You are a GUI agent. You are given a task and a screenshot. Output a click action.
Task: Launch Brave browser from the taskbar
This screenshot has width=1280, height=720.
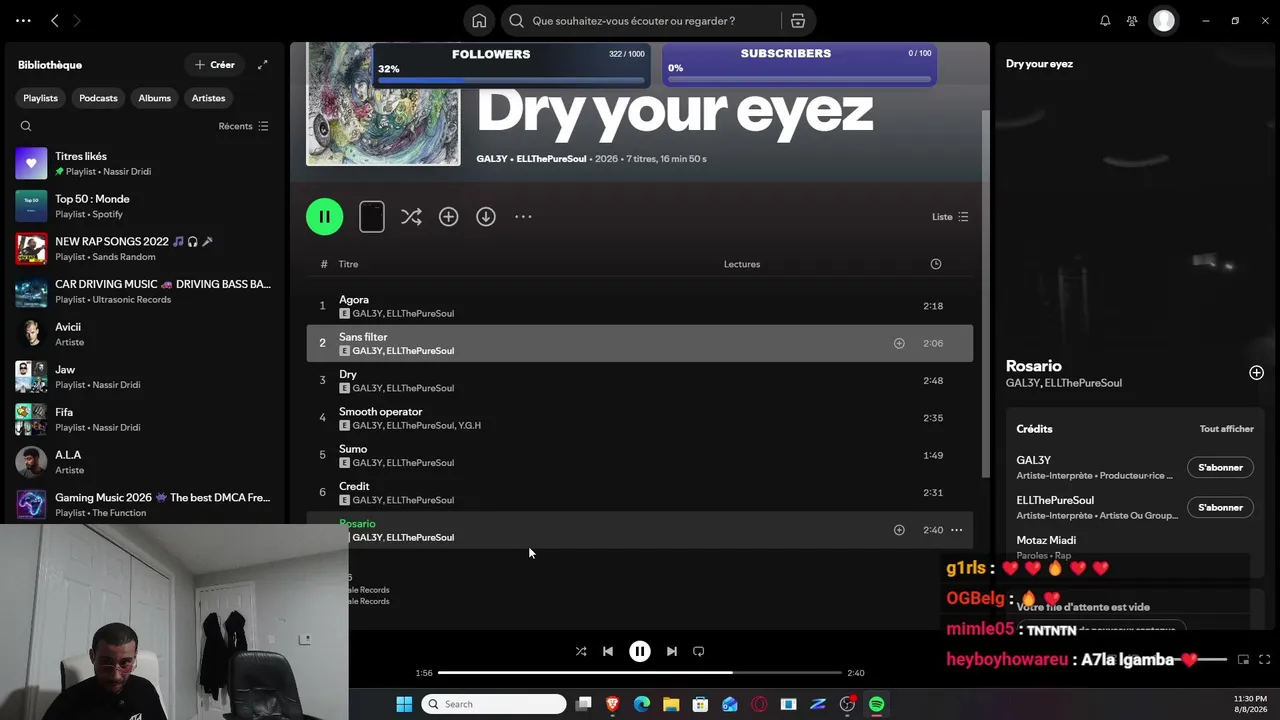pyautogui.click(x=613, y=704)
